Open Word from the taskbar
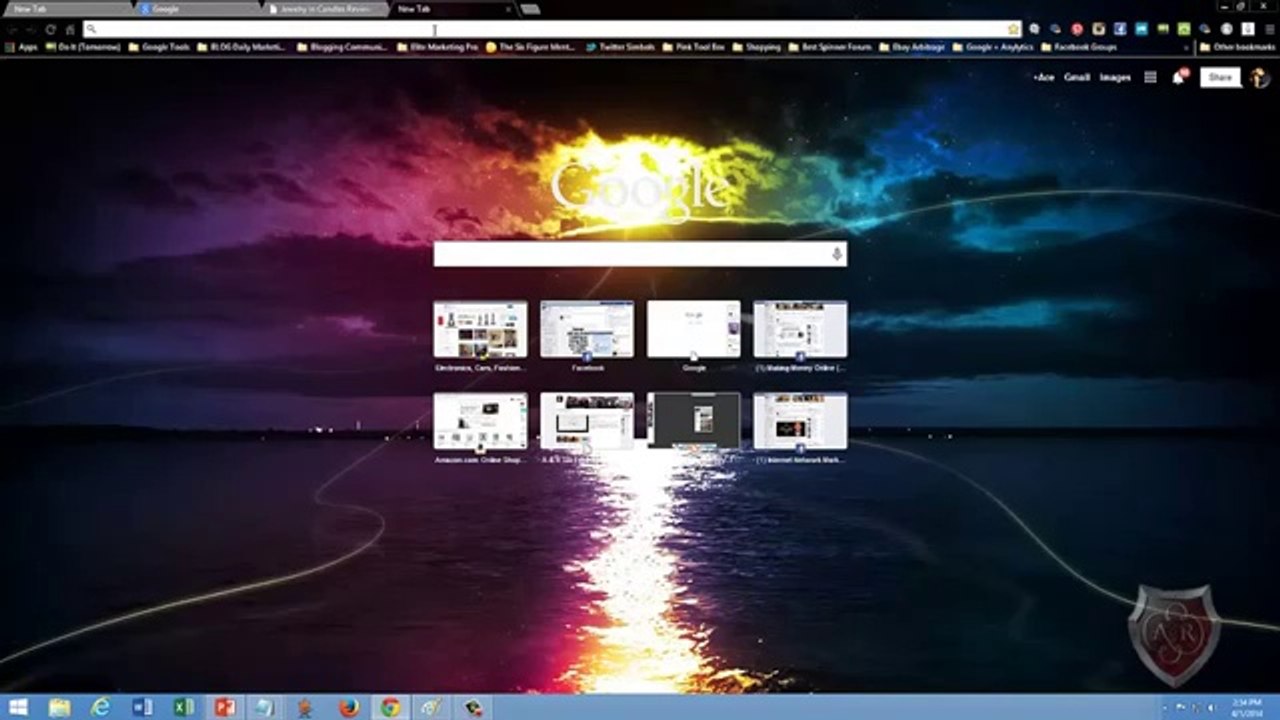 [x=142, y=707]
